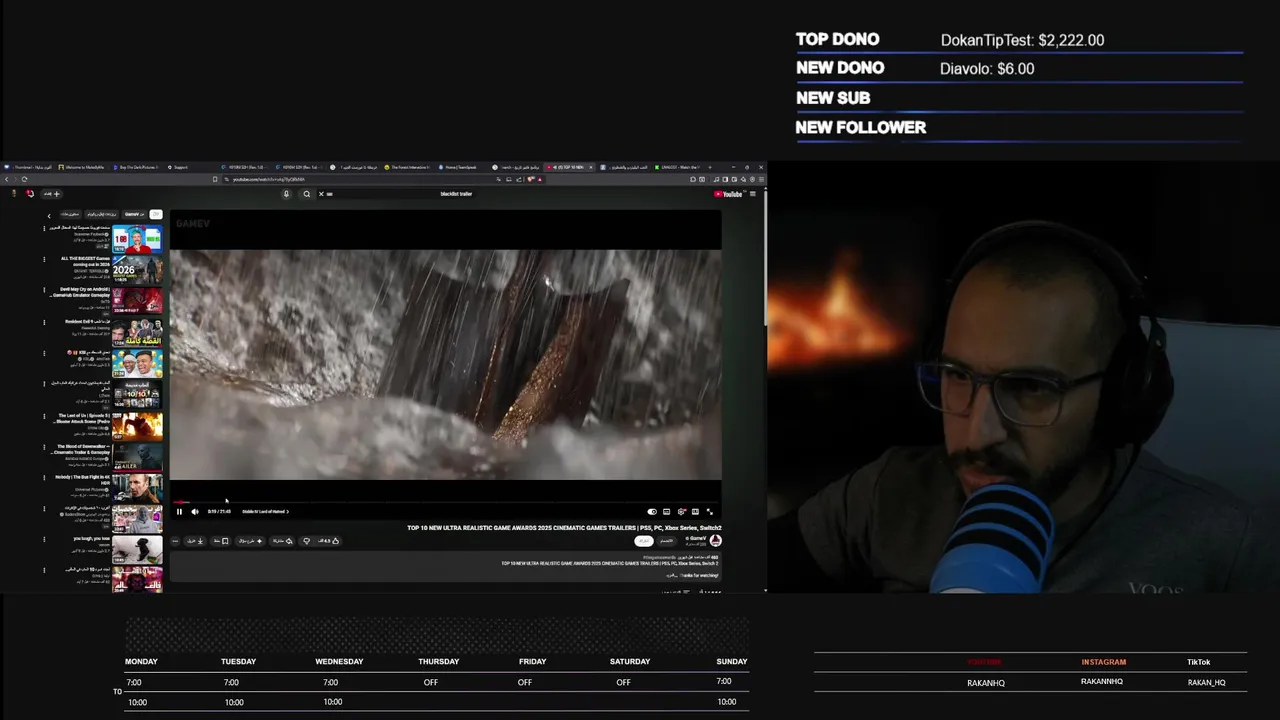The height and width of the screenshot is (720, 1280).
Task: Switch to the active TOP 10 NEW tab
Action: 569,167
